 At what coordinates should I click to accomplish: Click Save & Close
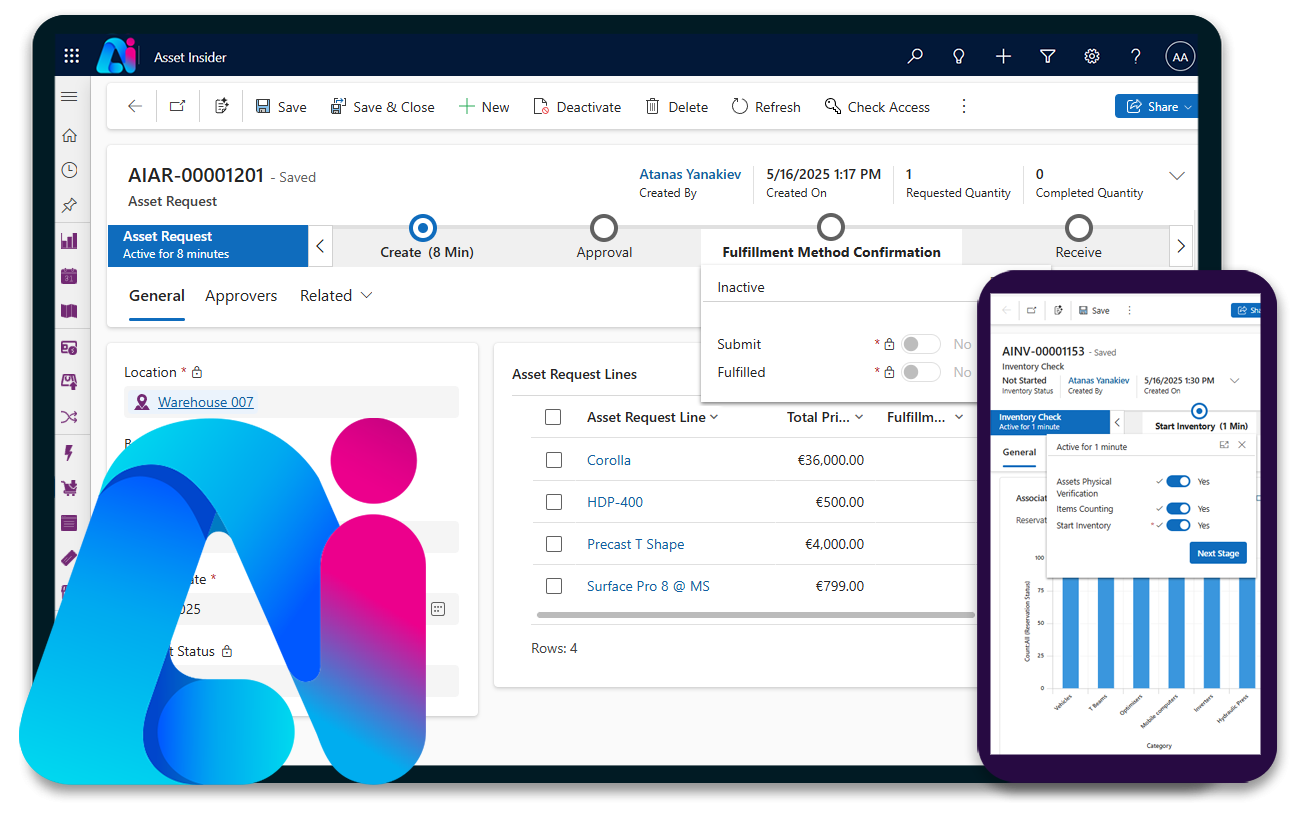coord(383,107)
